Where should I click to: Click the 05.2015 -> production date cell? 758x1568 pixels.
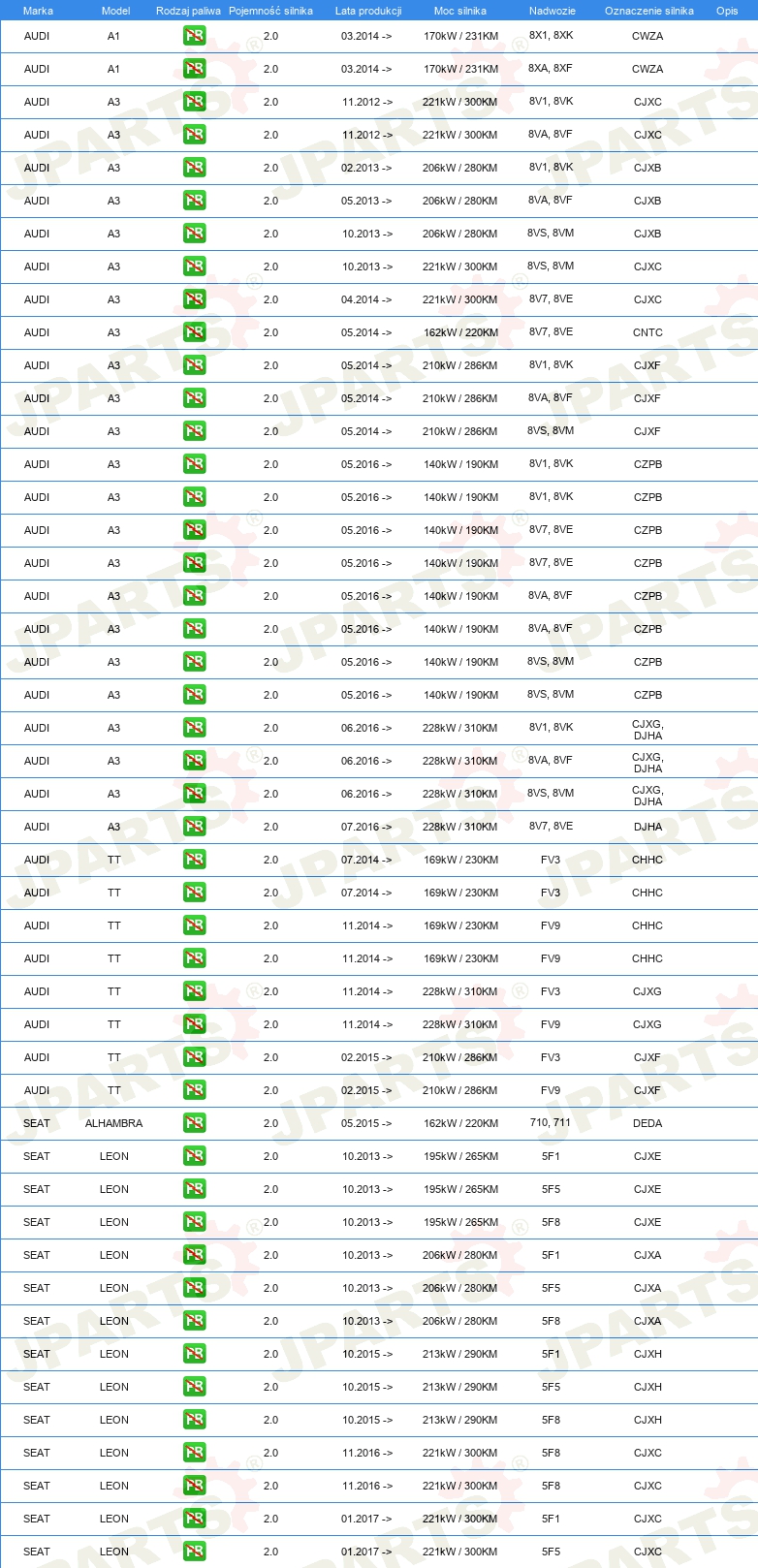tap(366, 1123)
